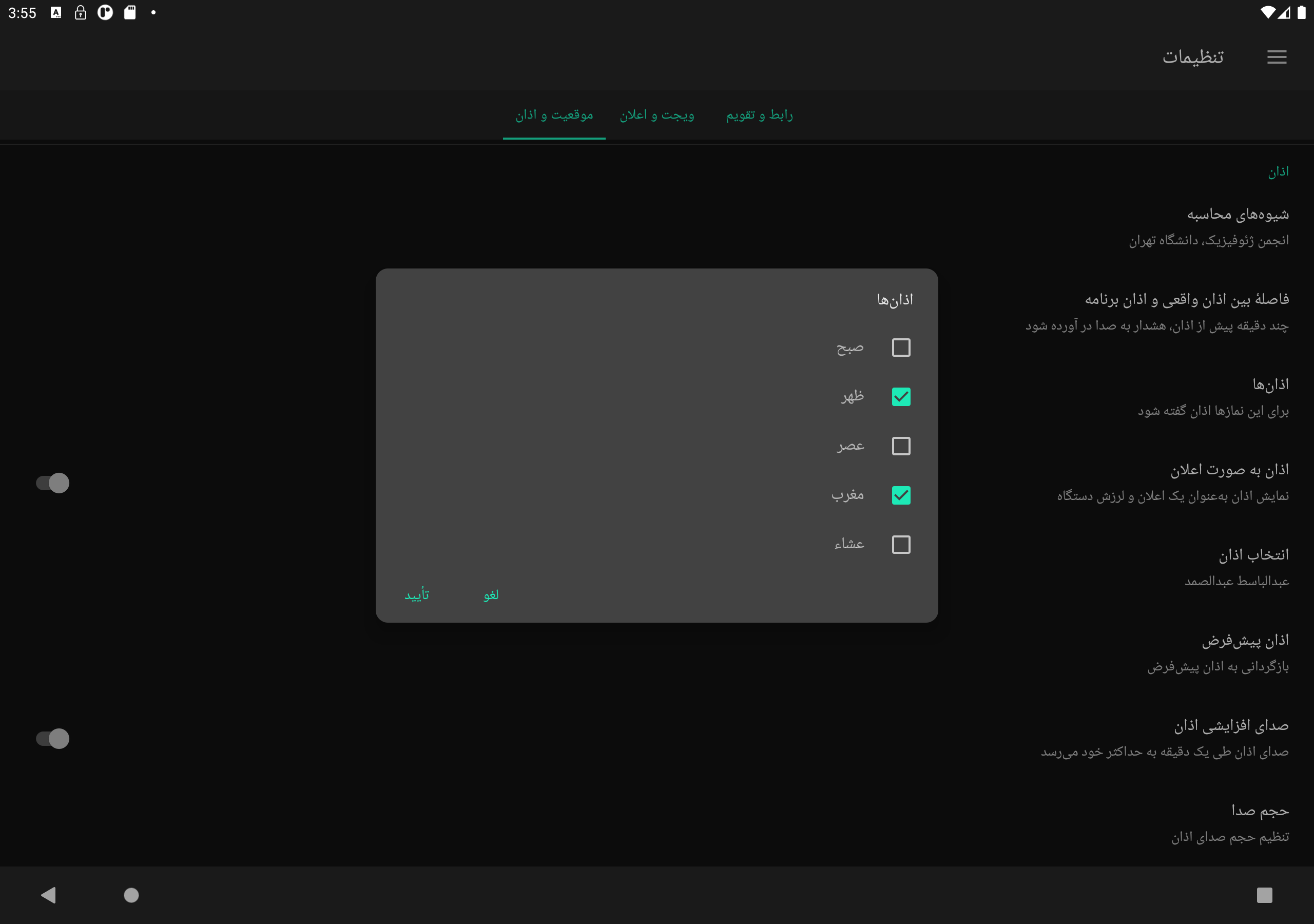The width and height of the screenshot is (1314, 924).
Task: Tap the اذان‌ها dialog title
Action: click(x=895, y=299)
